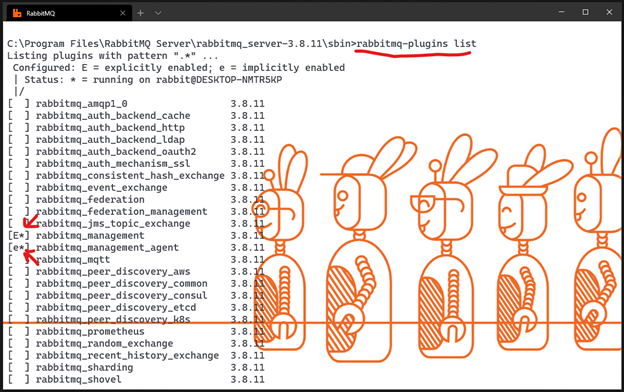The width and height of the screenshot is (624, 392).
Task: Click 'Status: * = running on rabbit@DESKTOP-NMTR5KP'
Action: click(x=153, y=80)
